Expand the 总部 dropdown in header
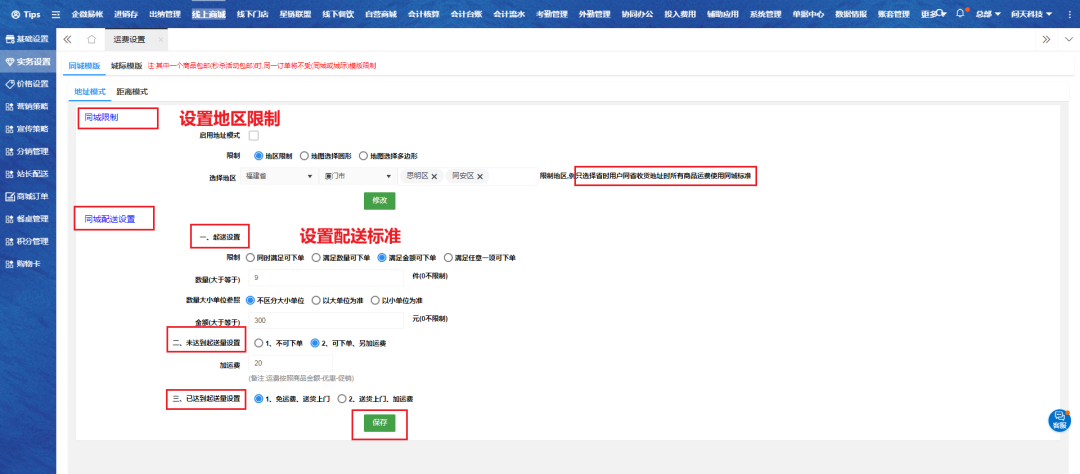Screen dimensions: 1080x474 pyautogui.click(x=988, y=15)
